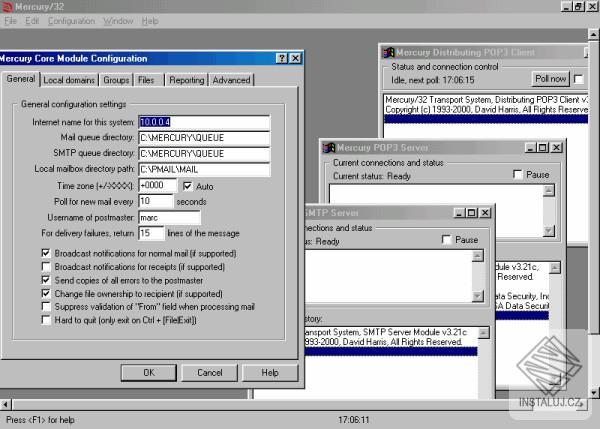The image size is (600, 429).
Task: Click the 17:06:11 clock in status bar
Action: pyautogui.click(x=354, y=420)
